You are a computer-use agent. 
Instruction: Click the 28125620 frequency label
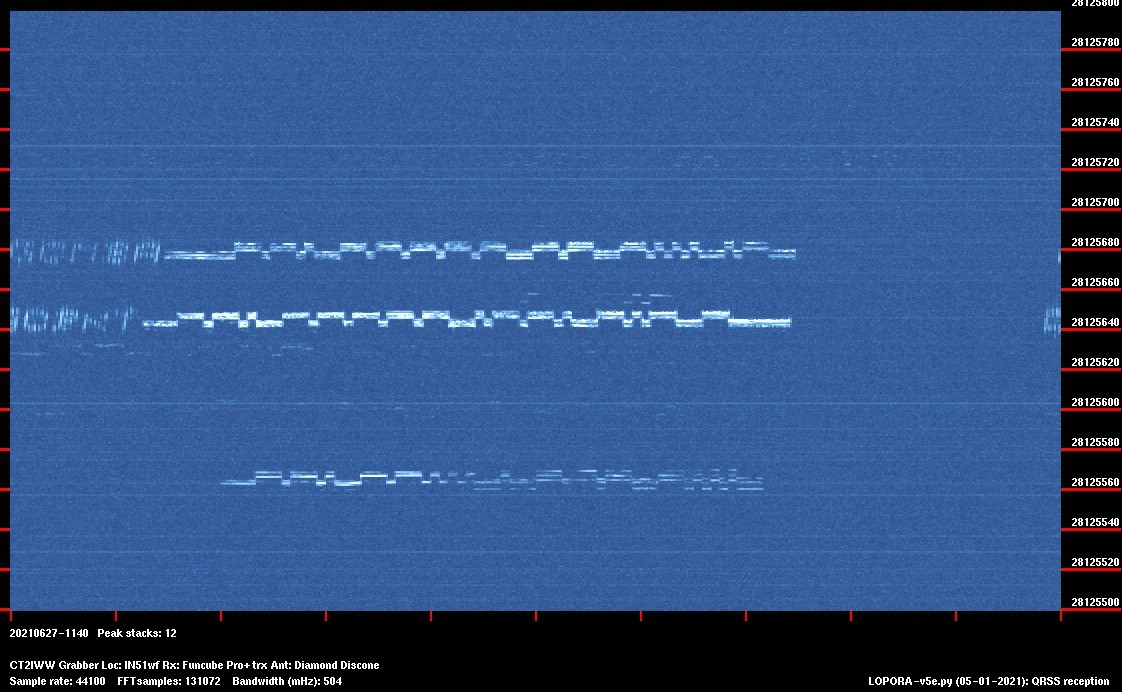tap(1095, 364)
